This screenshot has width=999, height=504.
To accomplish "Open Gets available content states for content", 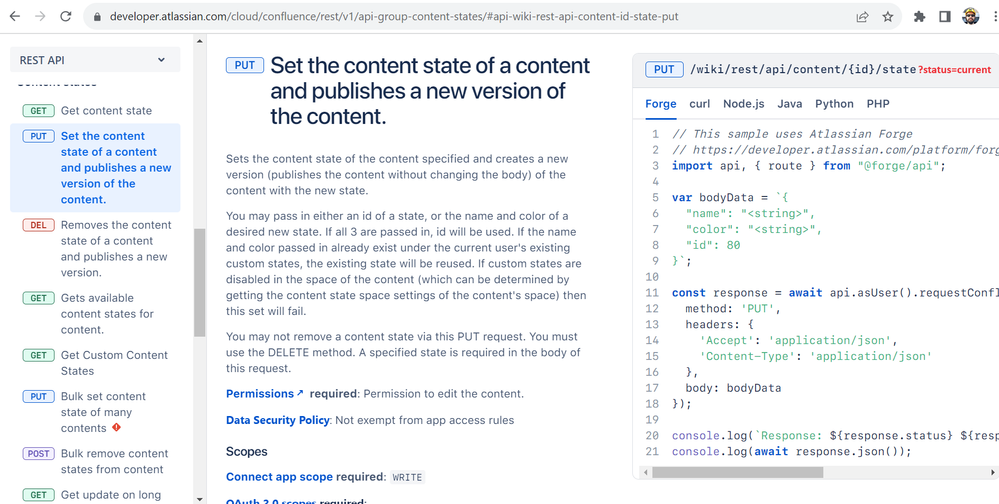I will (108, 313).
